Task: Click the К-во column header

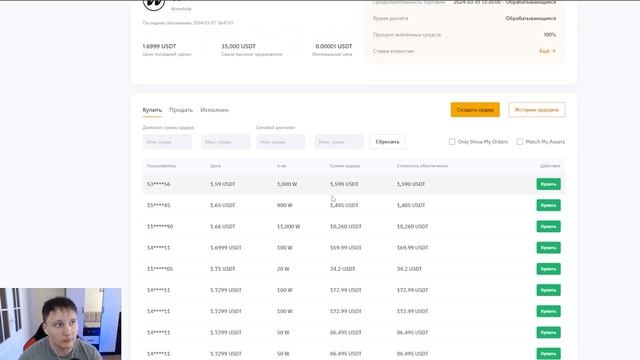Action: pos(281,166)
